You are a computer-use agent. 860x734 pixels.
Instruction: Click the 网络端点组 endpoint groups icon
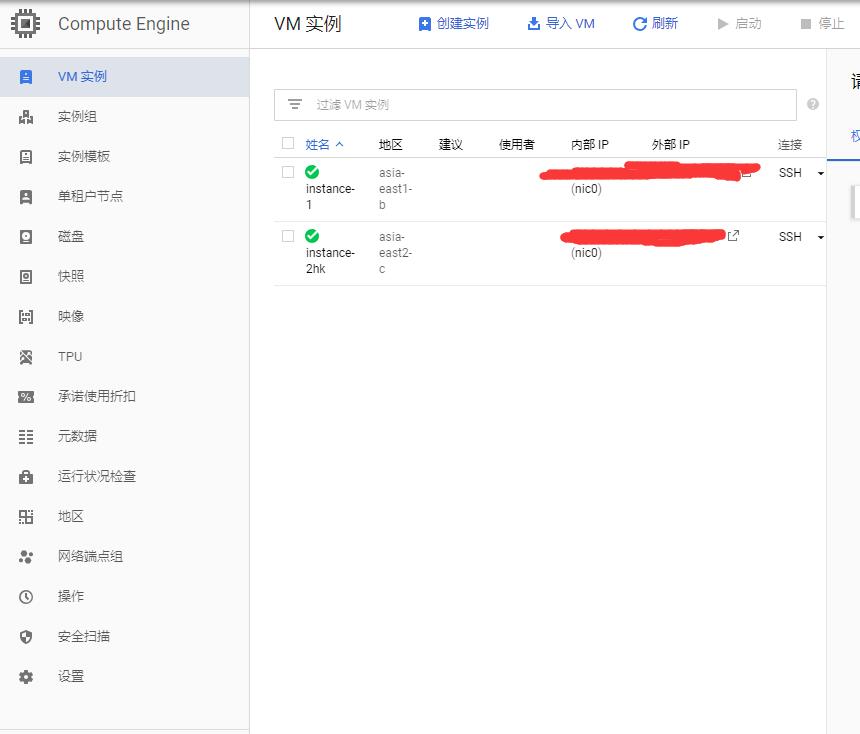tap(26, 557)
